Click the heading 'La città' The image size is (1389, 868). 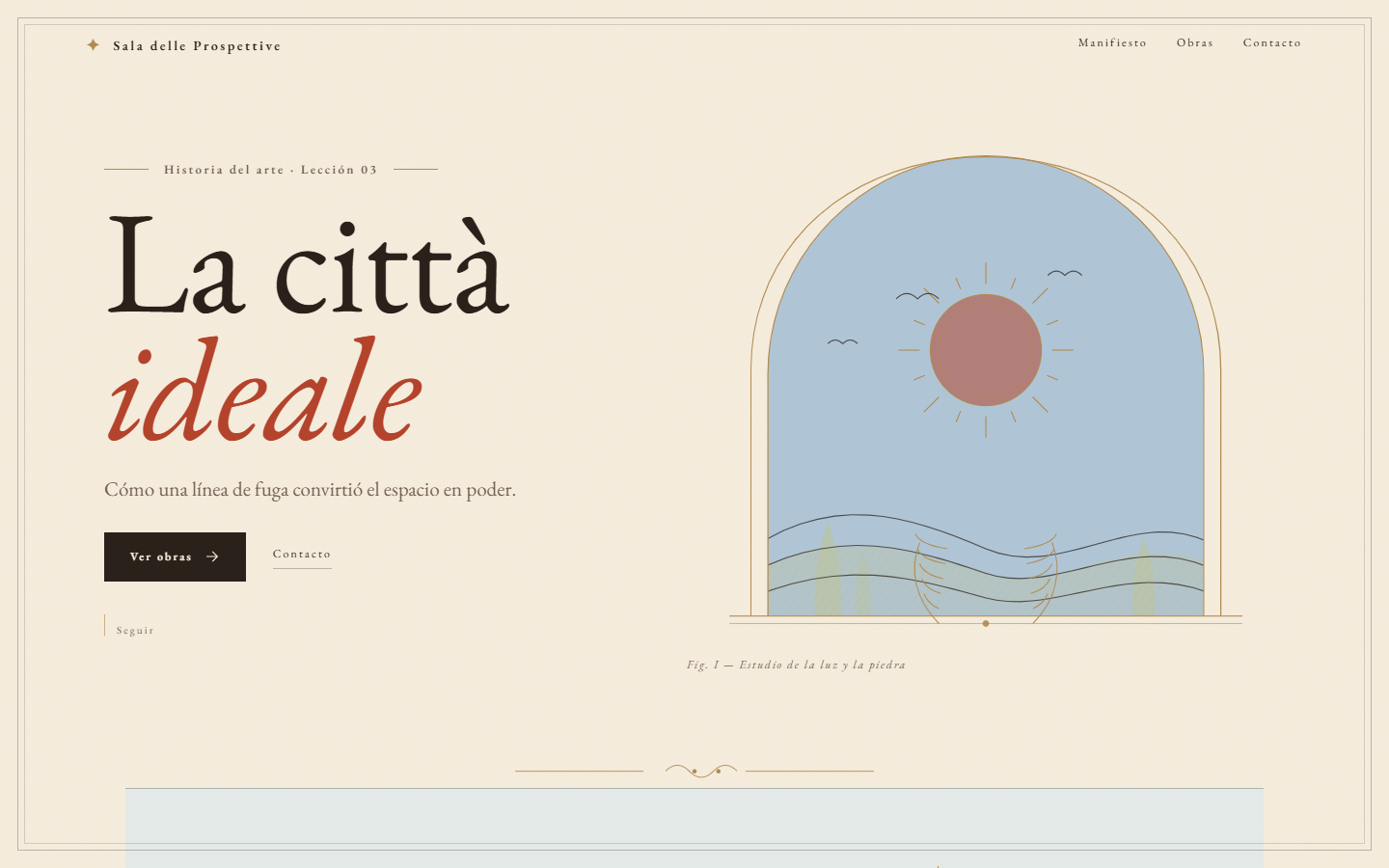click(x=308, y=266)
